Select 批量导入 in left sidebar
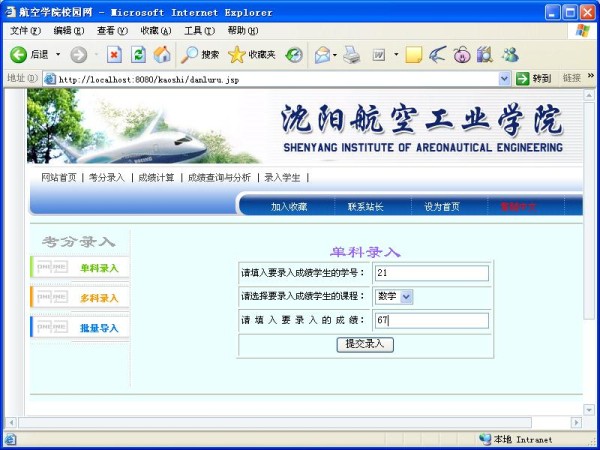 click(80, 328)
